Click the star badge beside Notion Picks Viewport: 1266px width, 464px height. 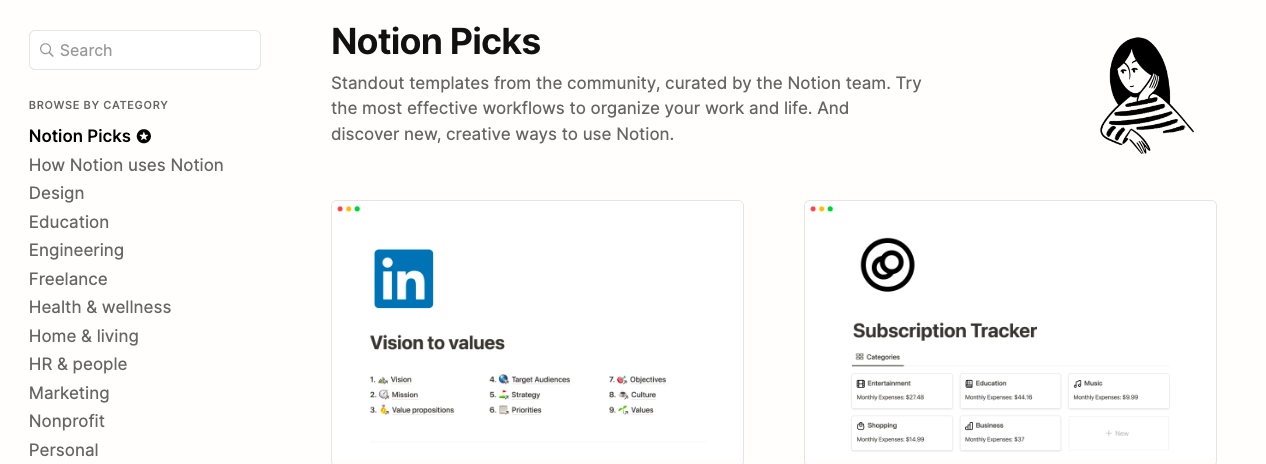click(144, 136)
